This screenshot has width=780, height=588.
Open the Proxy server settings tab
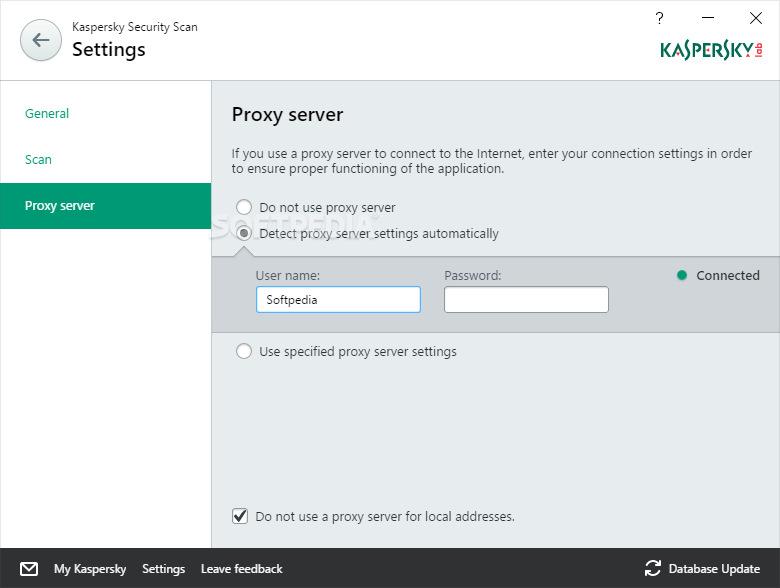[x=105, y=206]
